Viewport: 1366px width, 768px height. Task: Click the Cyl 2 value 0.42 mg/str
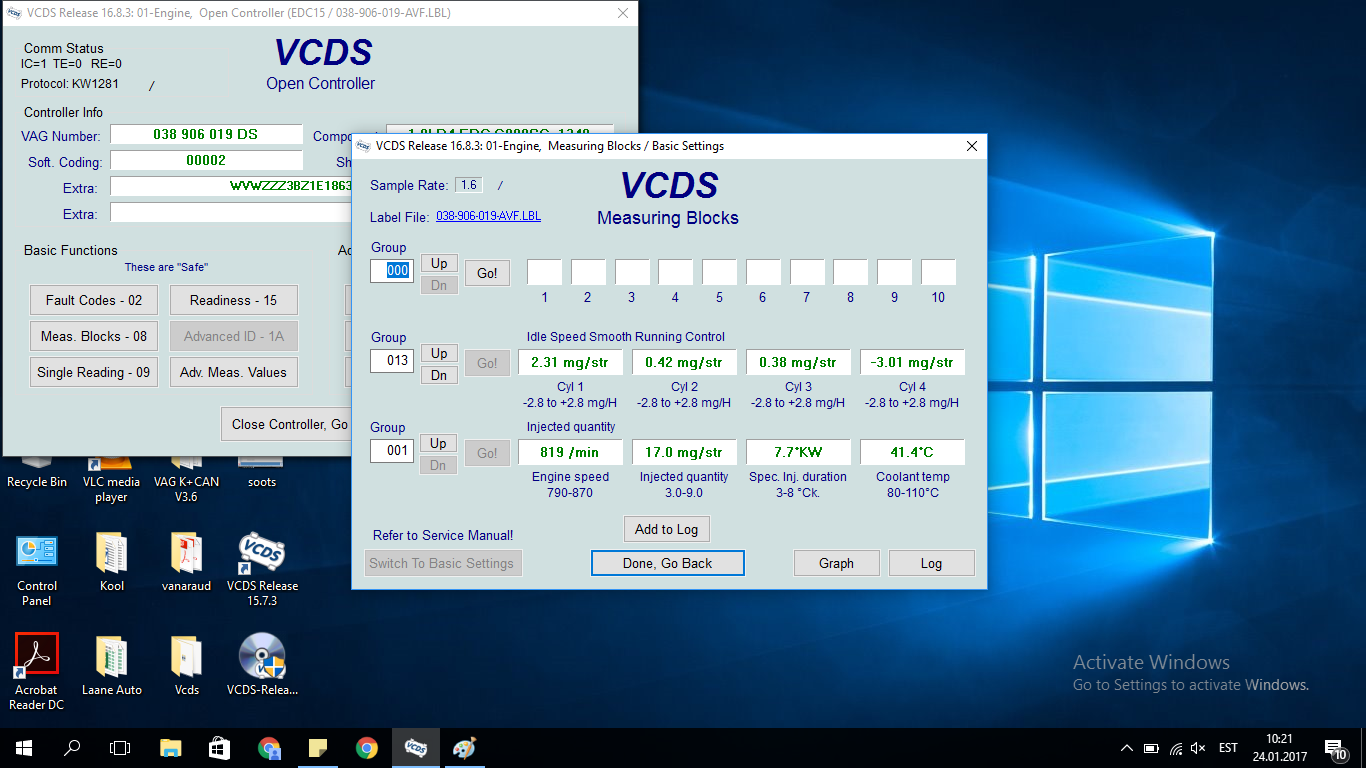[x=684, y=362]
